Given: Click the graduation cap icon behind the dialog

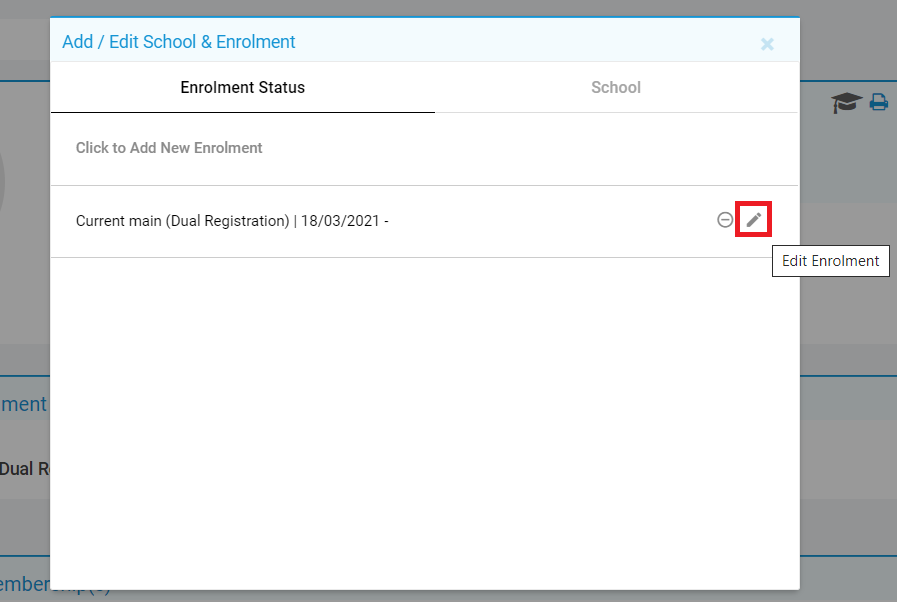Looking at the screenshot, I should coord(846,102).
